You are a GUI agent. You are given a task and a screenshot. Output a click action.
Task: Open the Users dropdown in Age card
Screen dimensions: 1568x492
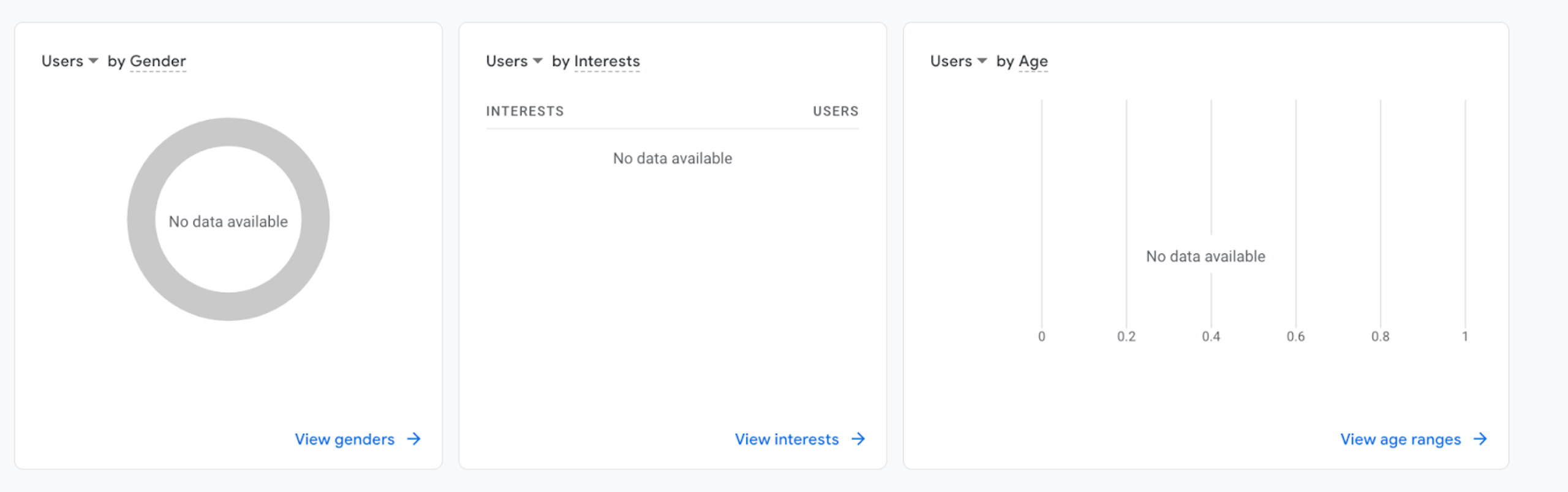(958, 61)
